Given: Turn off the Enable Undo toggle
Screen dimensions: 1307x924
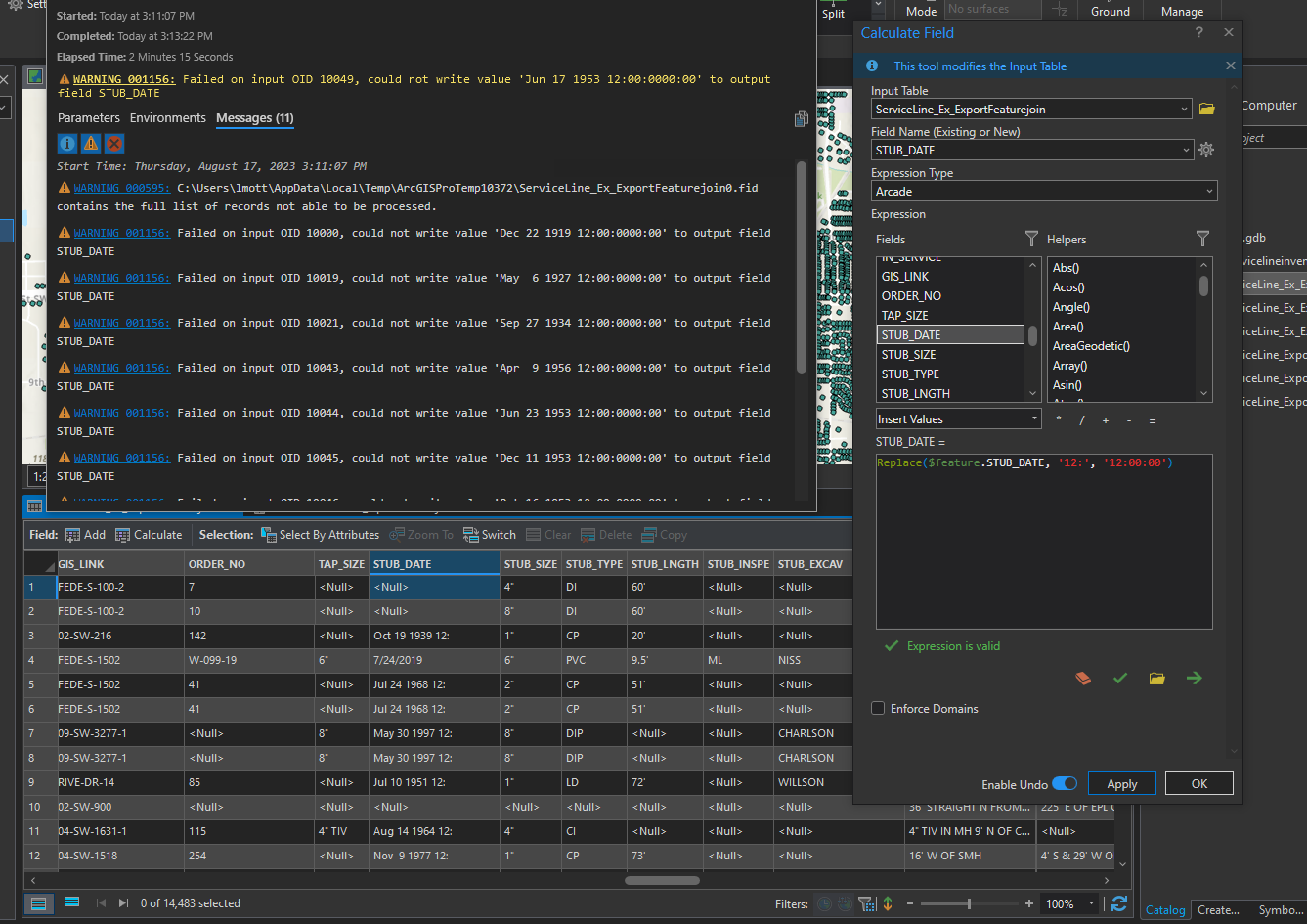Looking at the screenshot, I should tap(1065, 784).
